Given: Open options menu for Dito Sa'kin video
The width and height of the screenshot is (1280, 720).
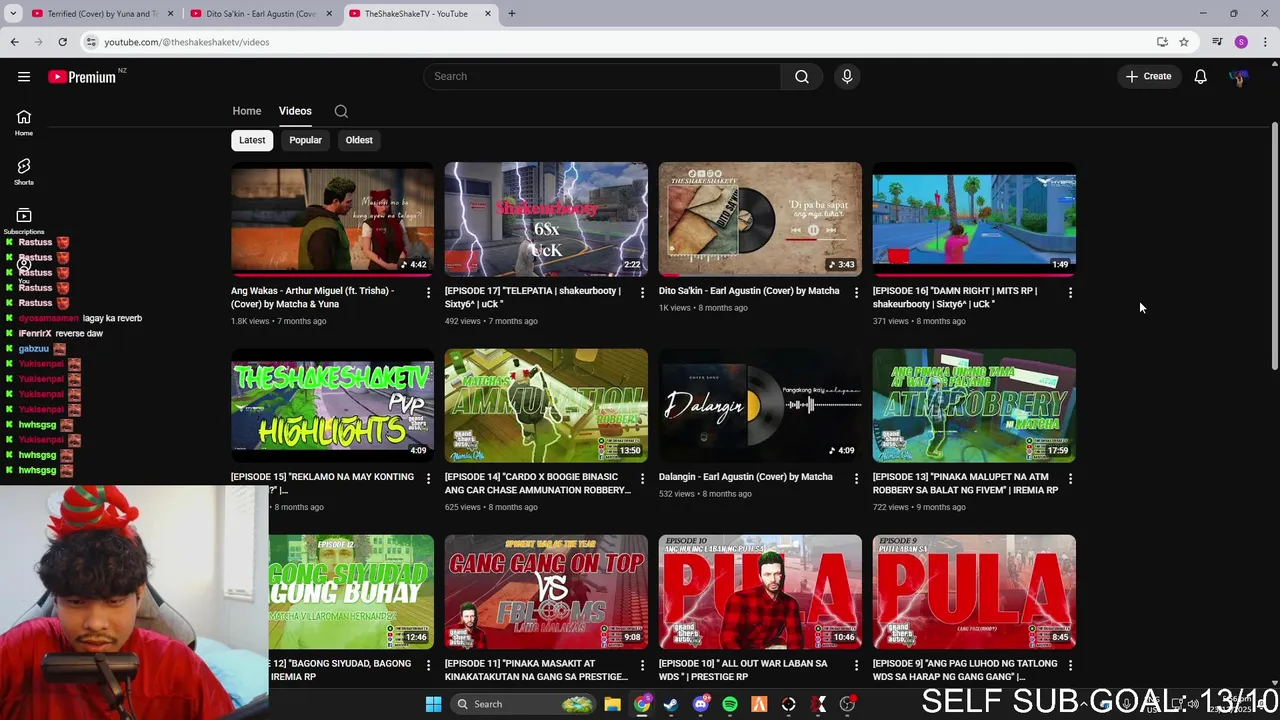Looking at the screenshot, I should coord(856,293).
